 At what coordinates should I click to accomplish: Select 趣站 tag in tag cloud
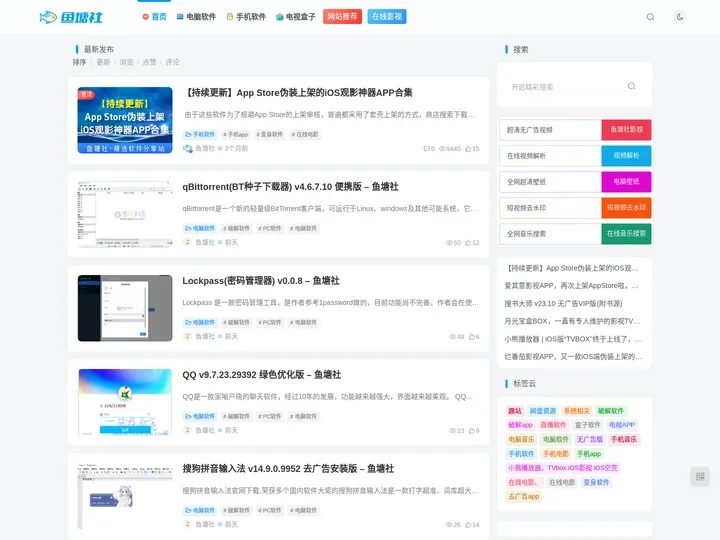(515, 411)
